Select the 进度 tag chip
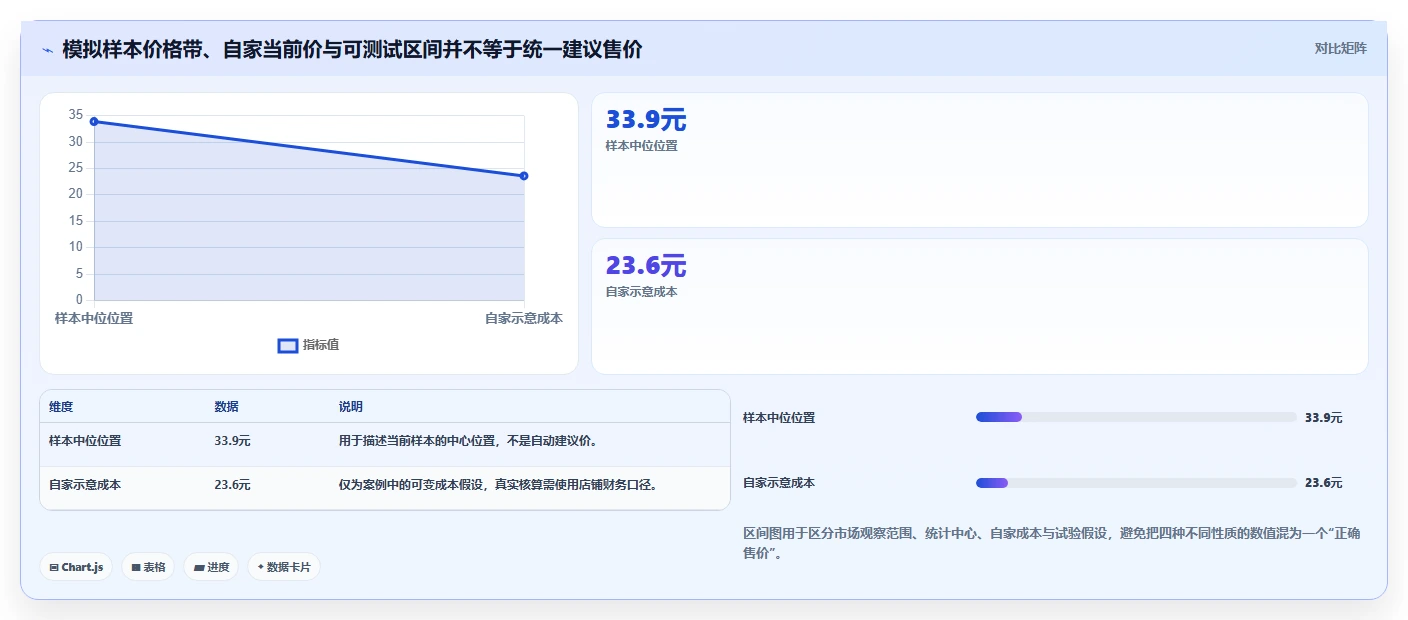This screenshot has height=620, width=1408. (x=211, y=567)
